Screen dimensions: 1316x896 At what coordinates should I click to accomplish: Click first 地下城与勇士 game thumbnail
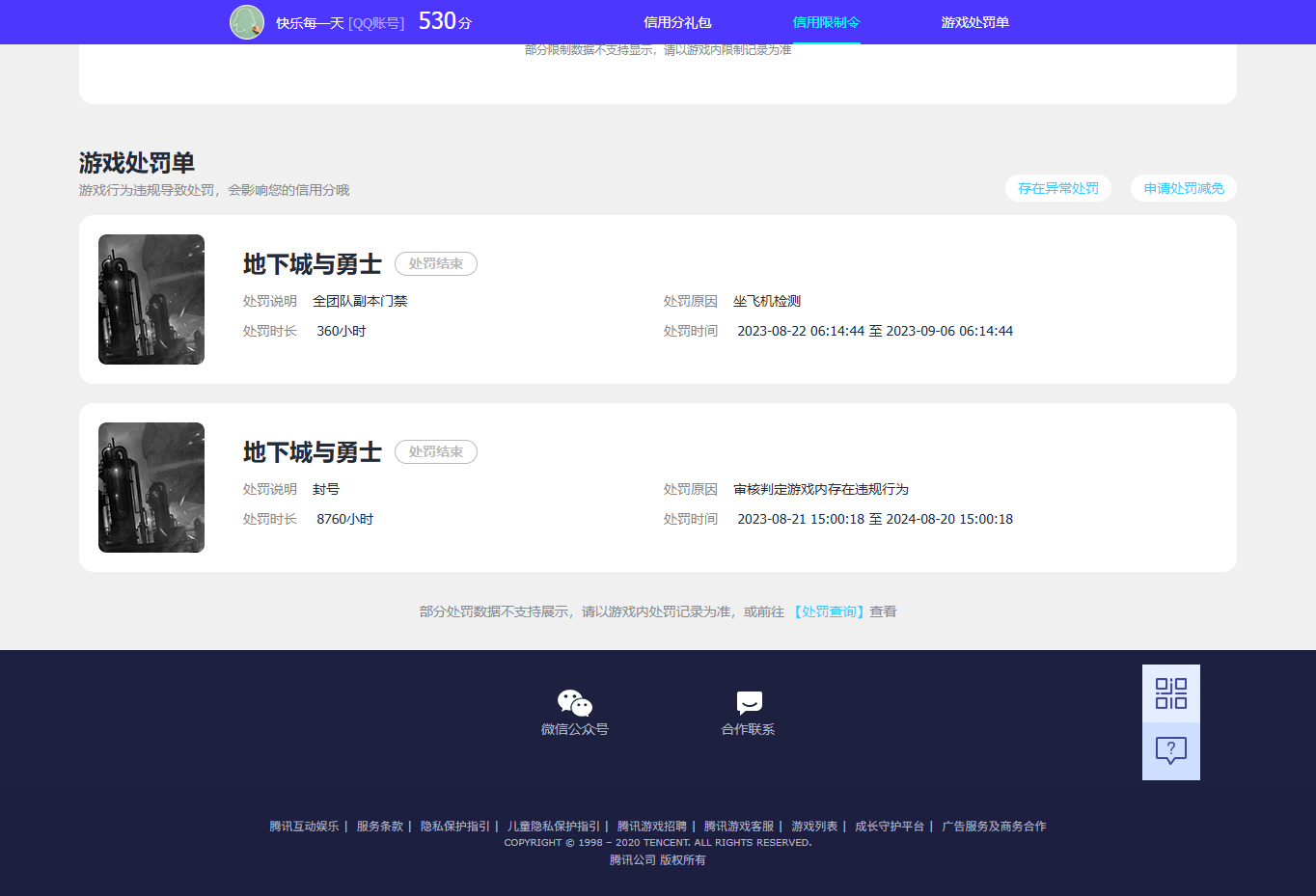pos(151,299)
